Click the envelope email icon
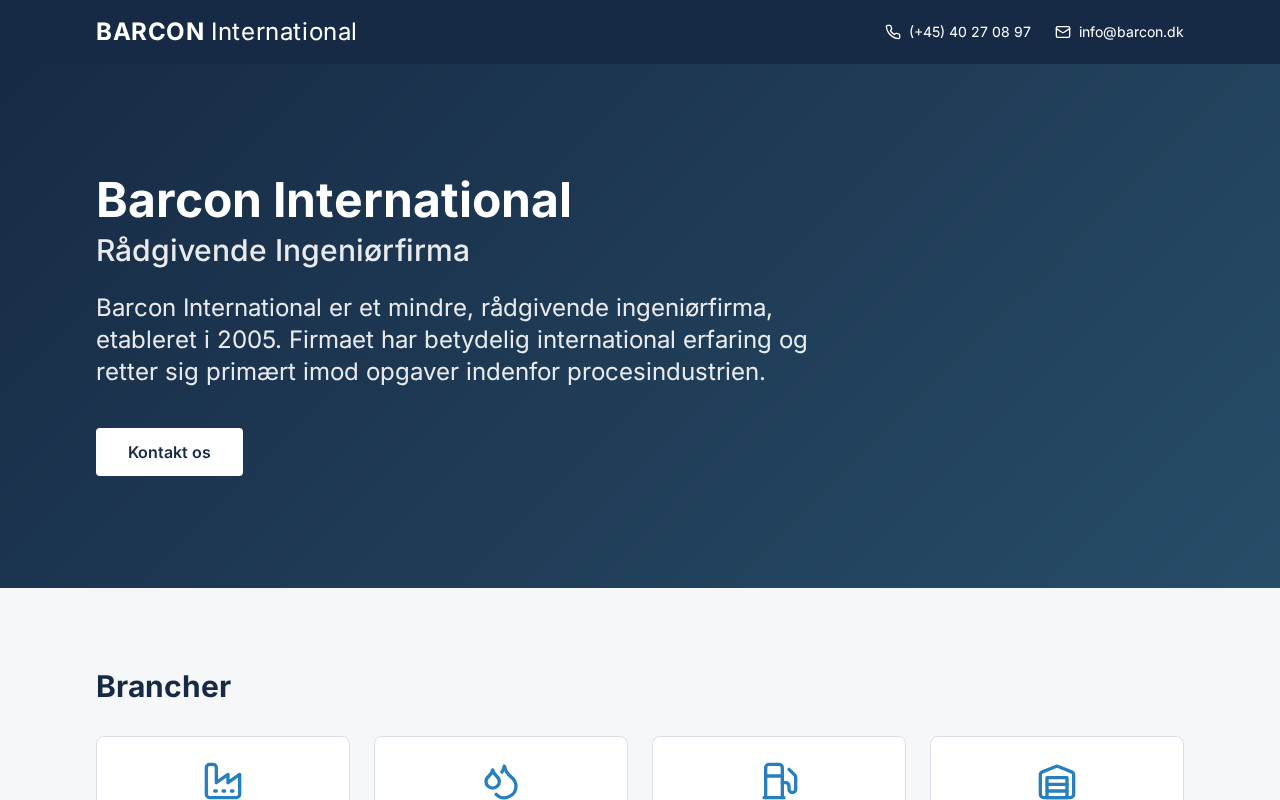 pos(1063,32)
